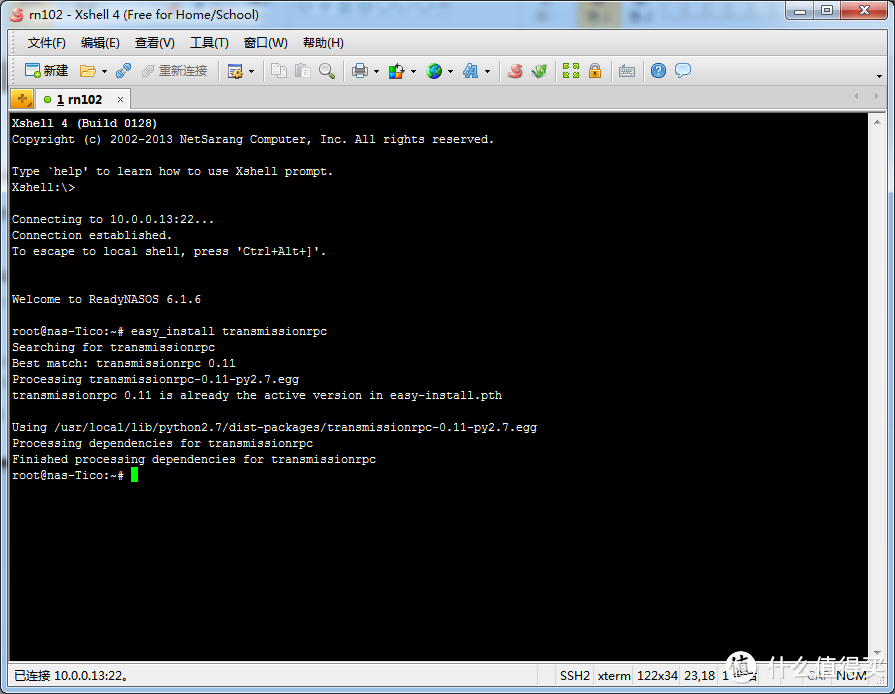Open the File (文件) menu
Viewport: 895px width, 694px height.
[47, 43]
